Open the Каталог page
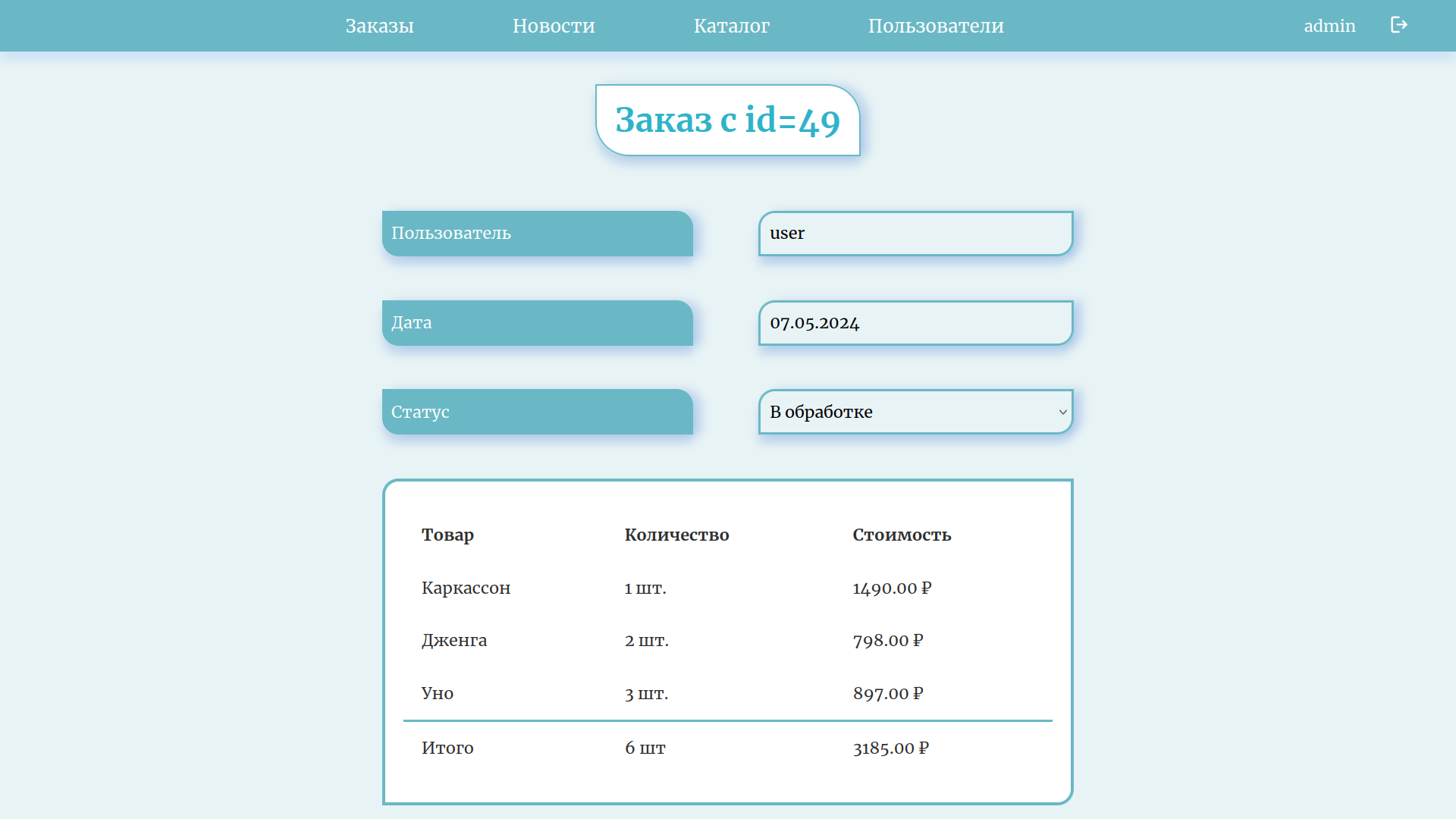Screen dimensions: 1456x819 [x=731, y=26]
